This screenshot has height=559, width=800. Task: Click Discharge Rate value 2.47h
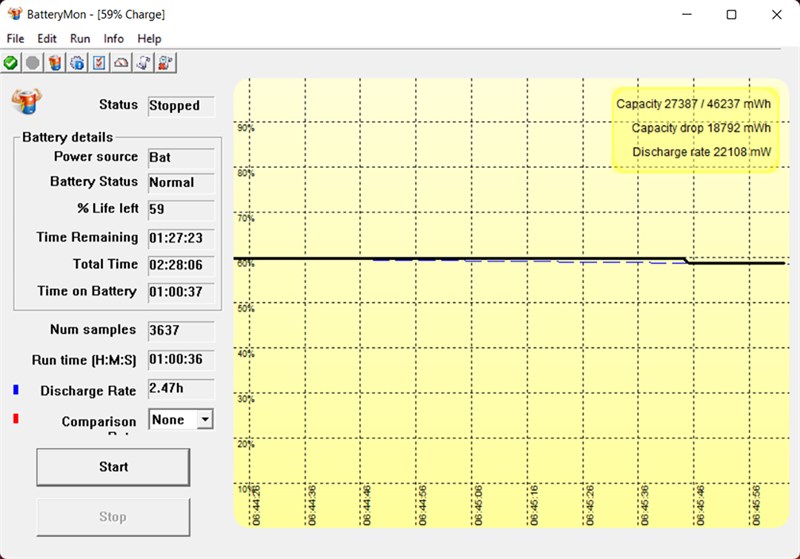click(x=181, y=389)
